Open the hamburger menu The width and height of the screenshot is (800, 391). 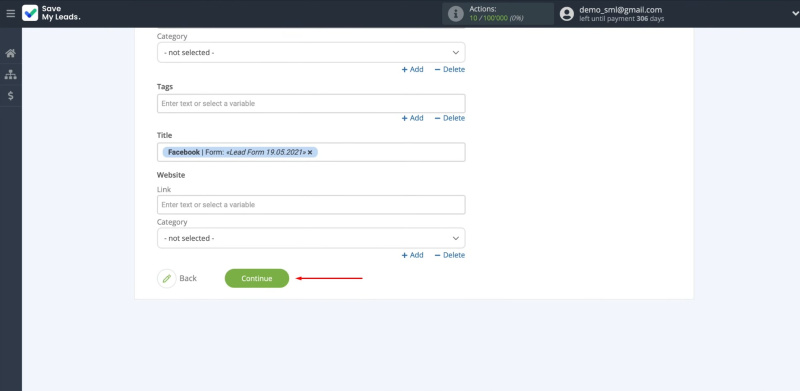pyautogui.click(x=10, y=13)
